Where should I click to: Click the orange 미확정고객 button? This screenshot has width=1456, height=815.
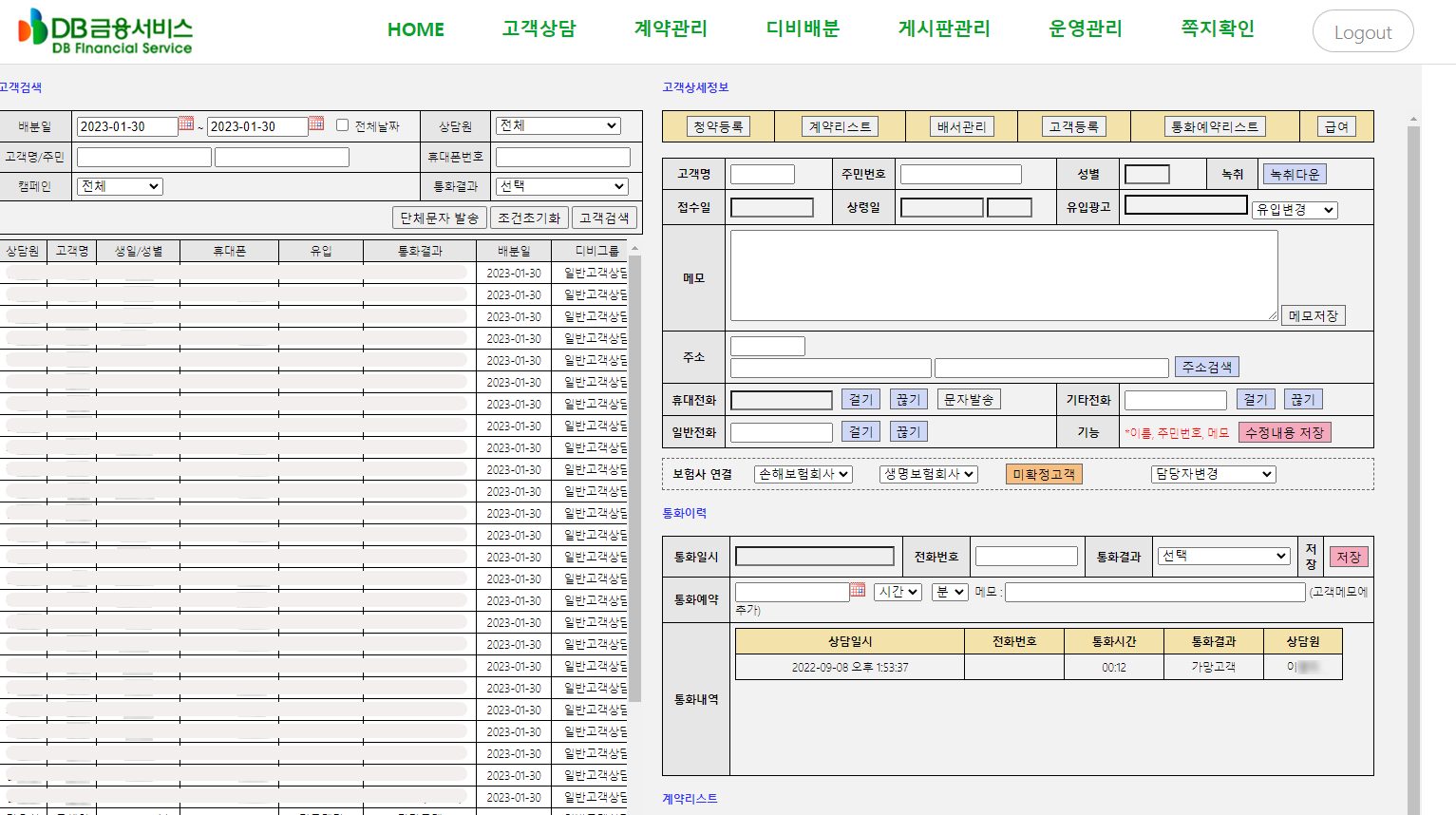pos(1044,474)
